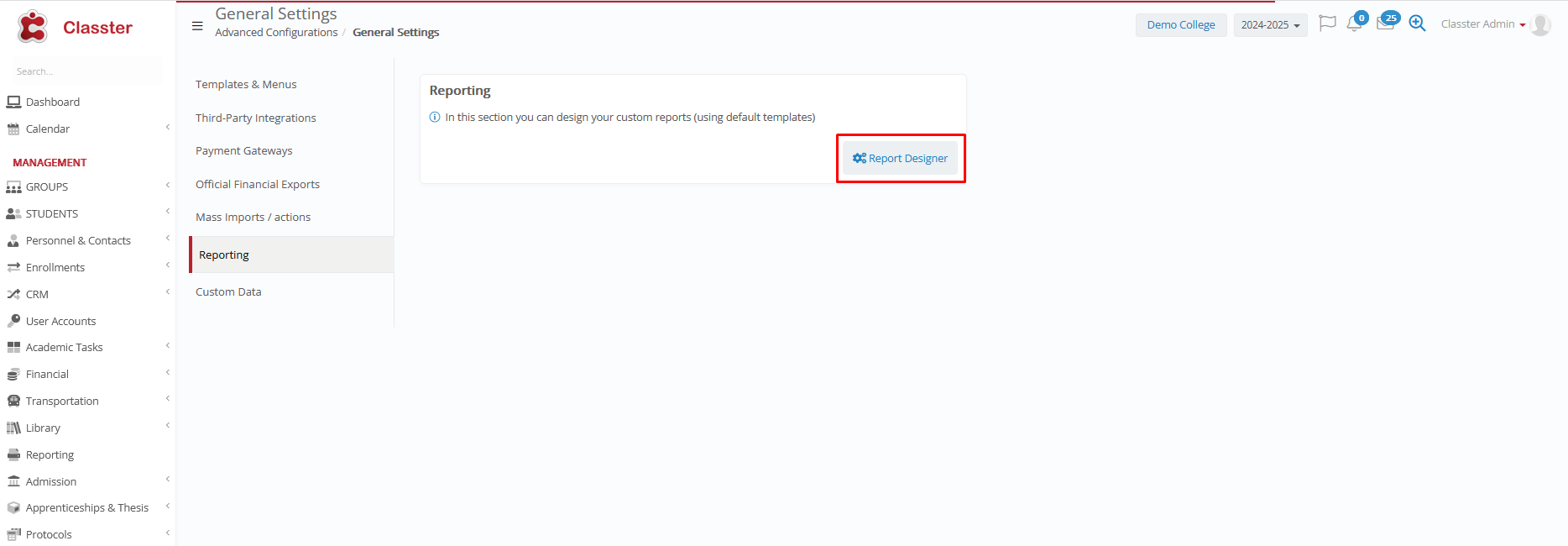Open notifications bell icon

pyautogui.click(x=1354, y=24)
